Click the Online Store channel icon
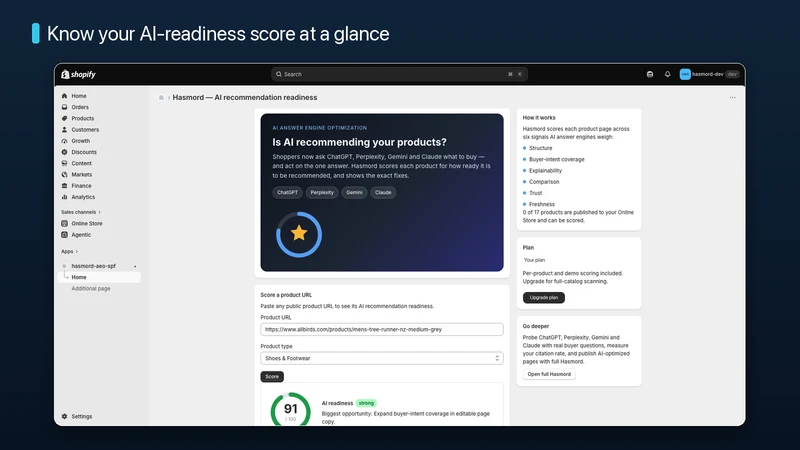The height and width of the screenshot is (450, 800). [64, 223]
